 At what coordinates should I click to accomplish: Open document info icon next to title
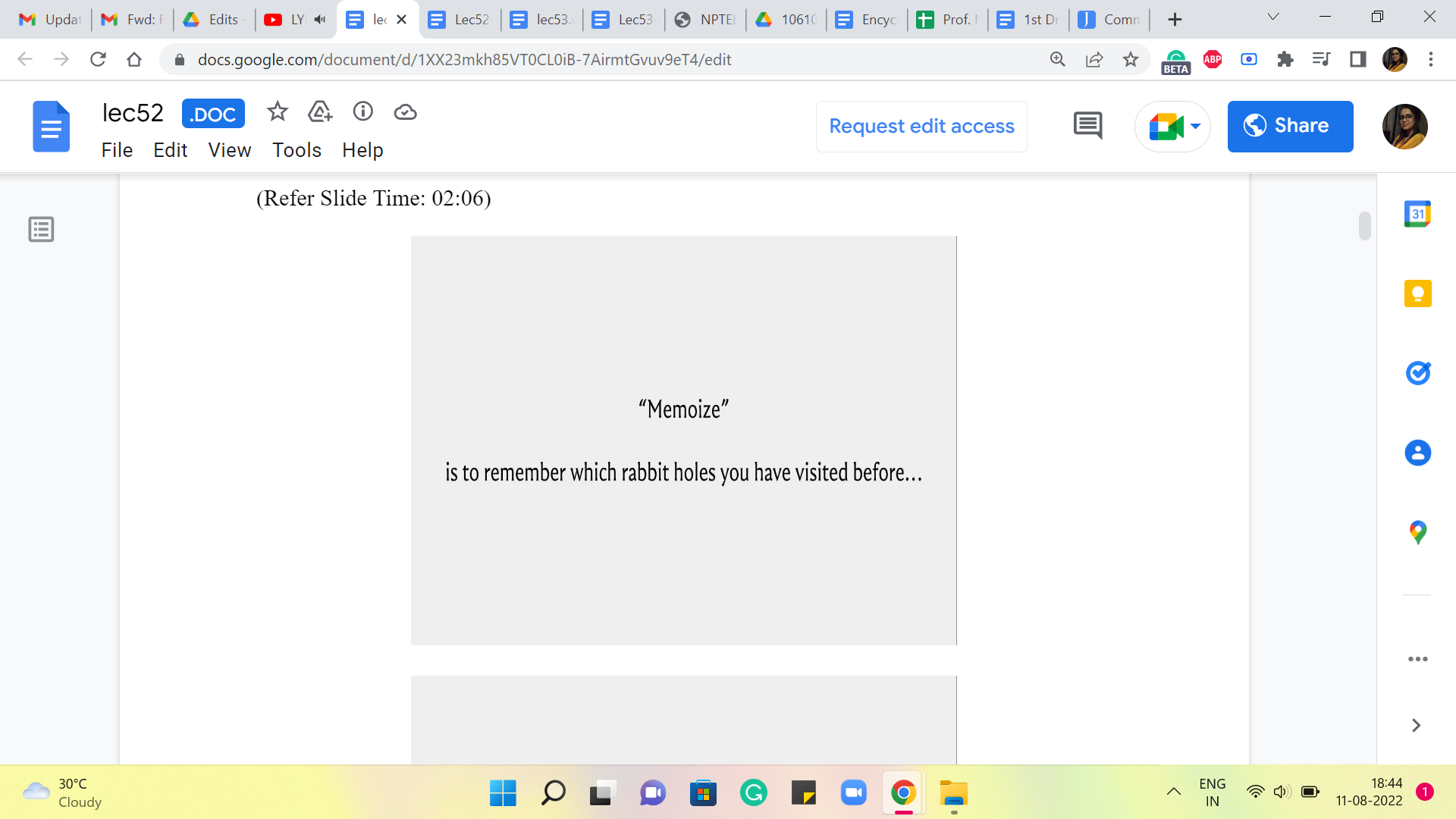363,112
